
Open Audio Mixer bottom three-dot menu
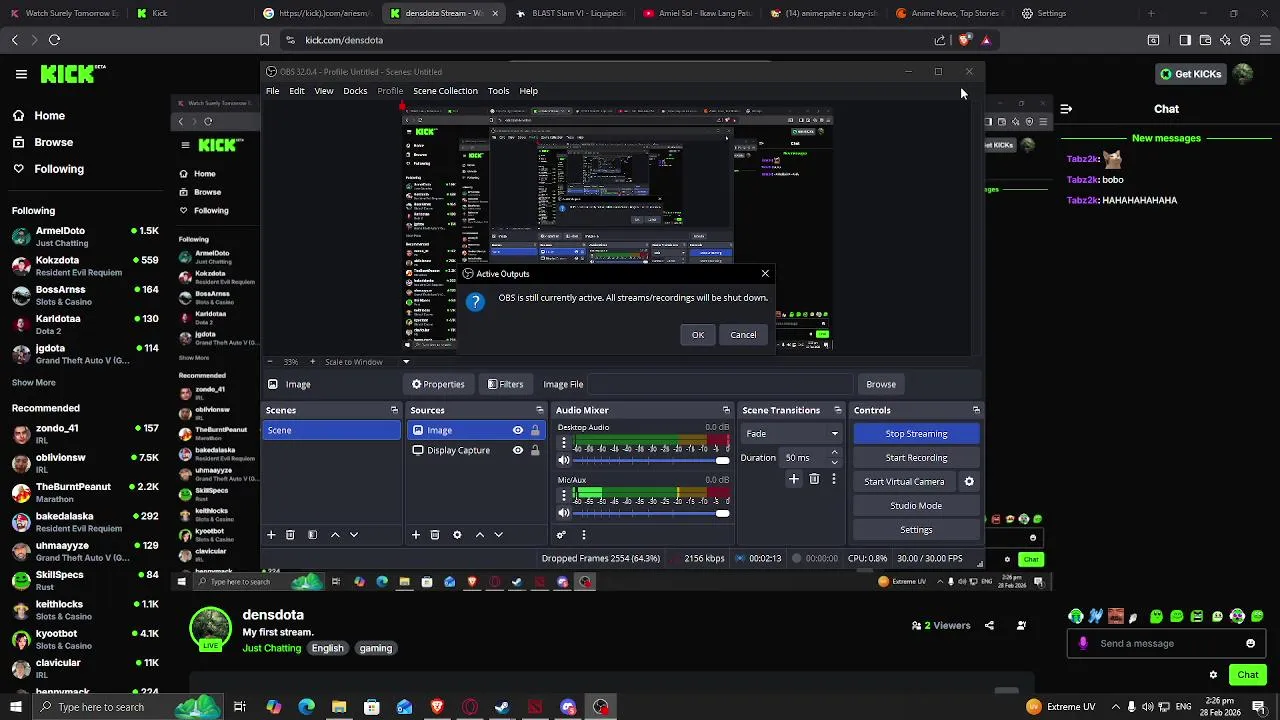[584, 535]
